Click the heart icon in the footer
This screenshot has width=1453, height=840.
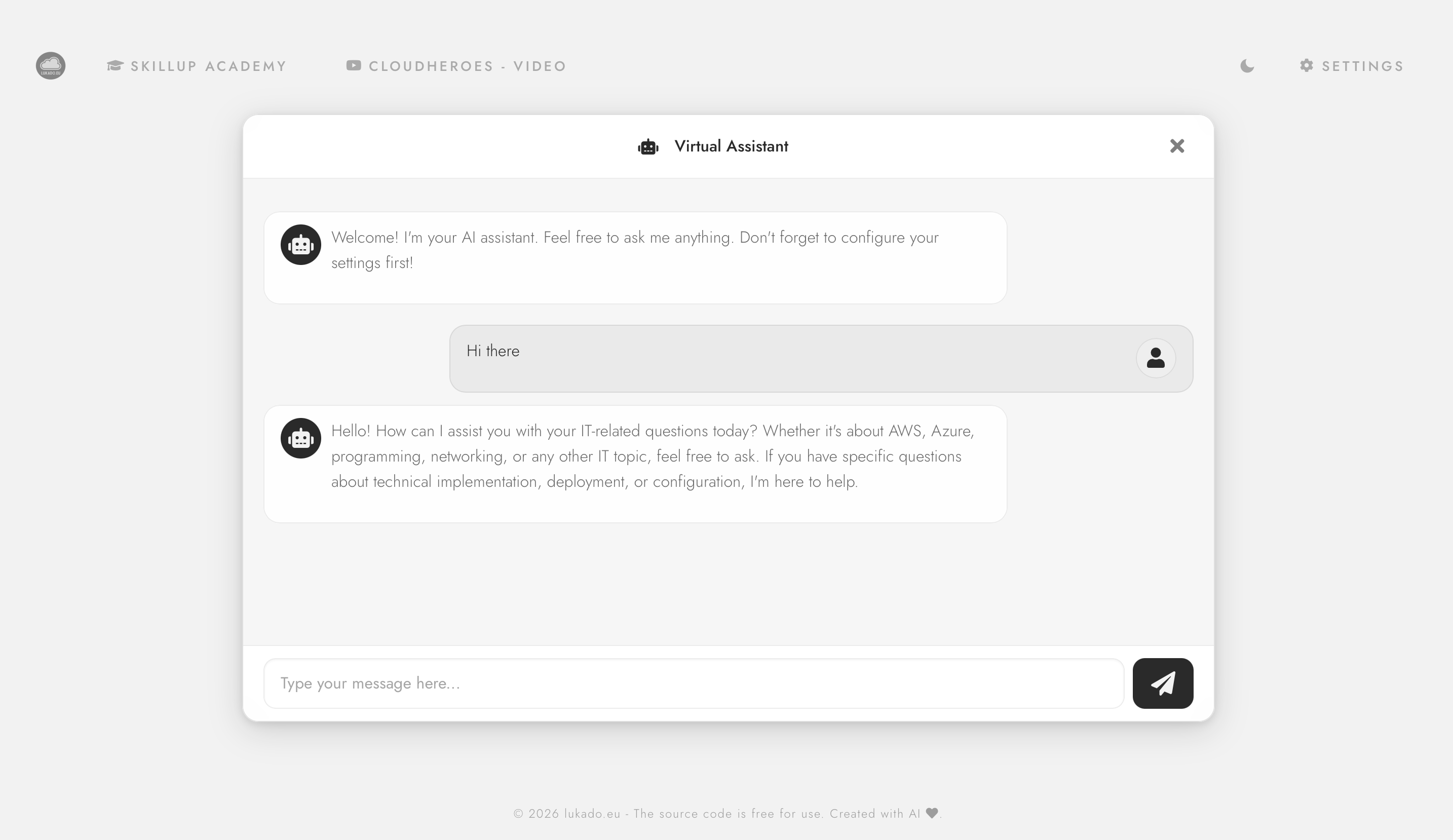click(932, 813)
